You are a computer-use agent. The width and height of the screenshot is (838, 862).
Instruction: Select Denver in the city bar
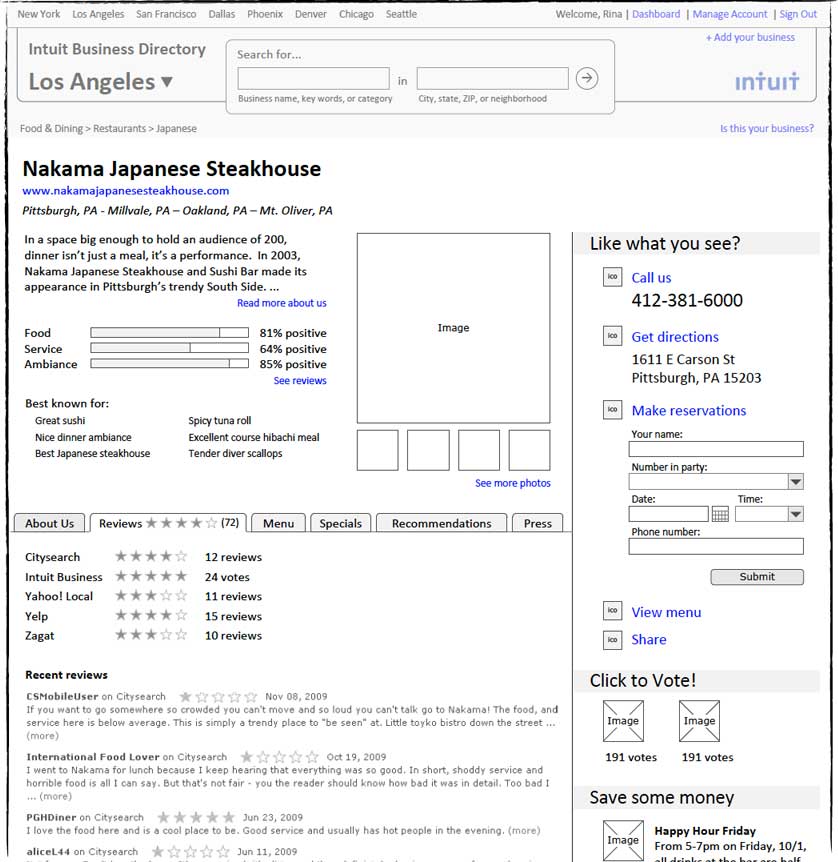coord(311,14)
